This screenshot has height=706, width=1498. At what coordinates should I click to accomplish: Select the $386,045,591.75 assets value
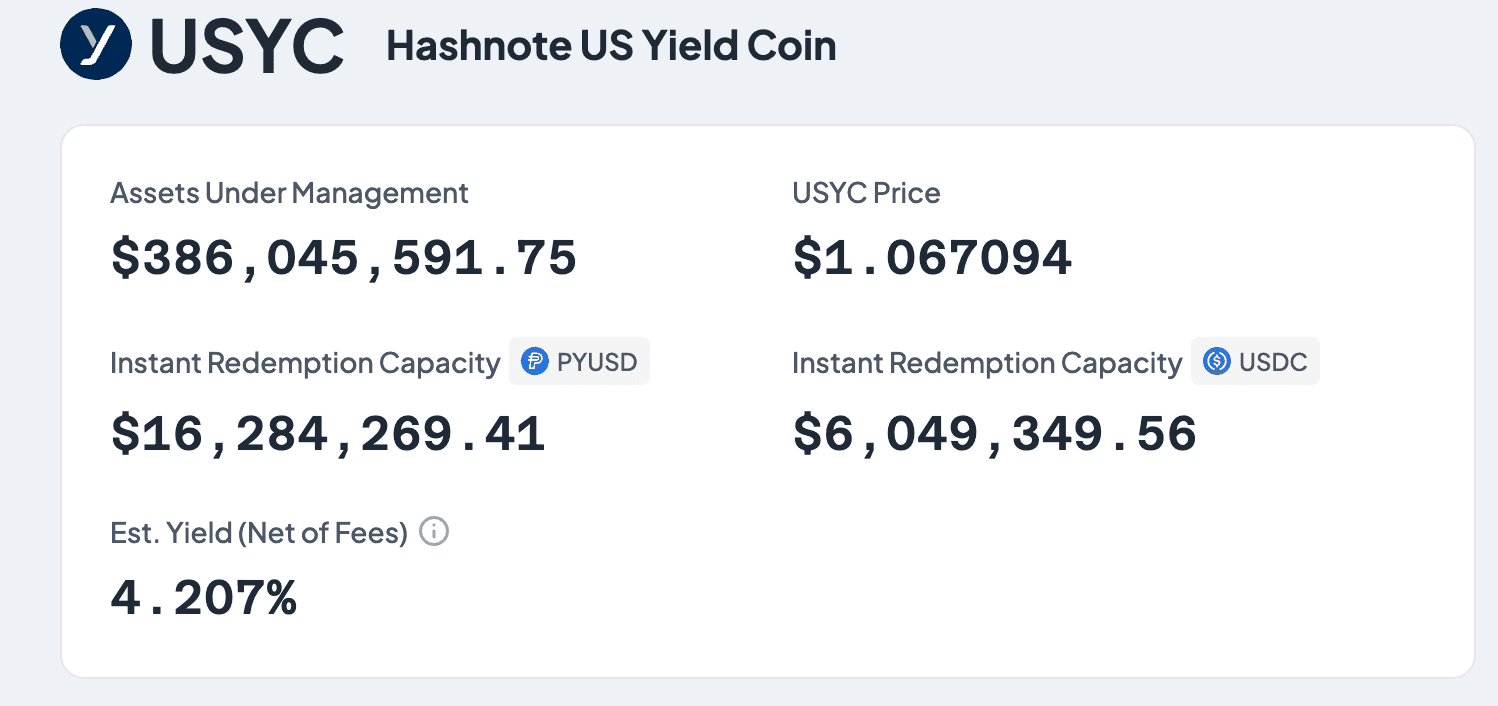[x=343, y=259]
